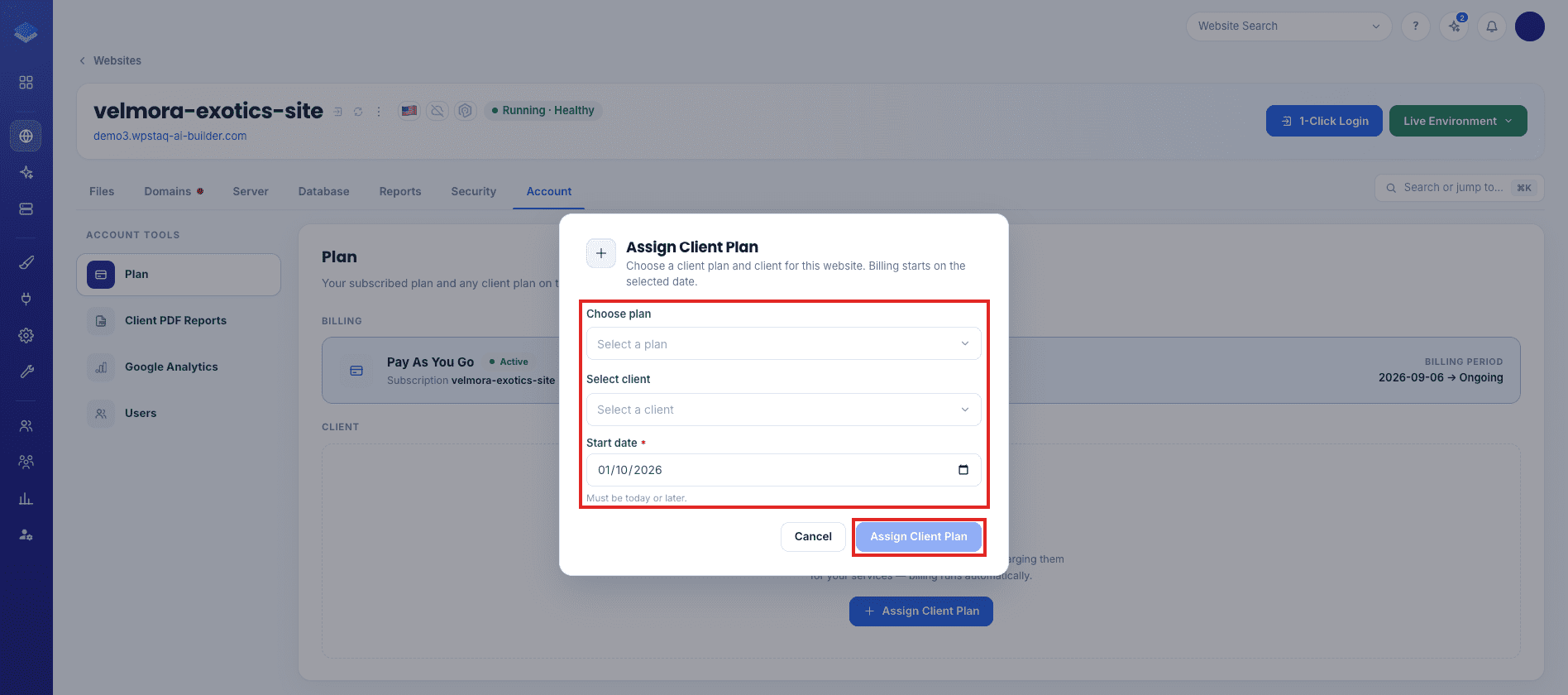Screen dimensions: 1568x695
Task: Open the demo3.wpstaq-ai-builder.com link
Action: [170, 136]
